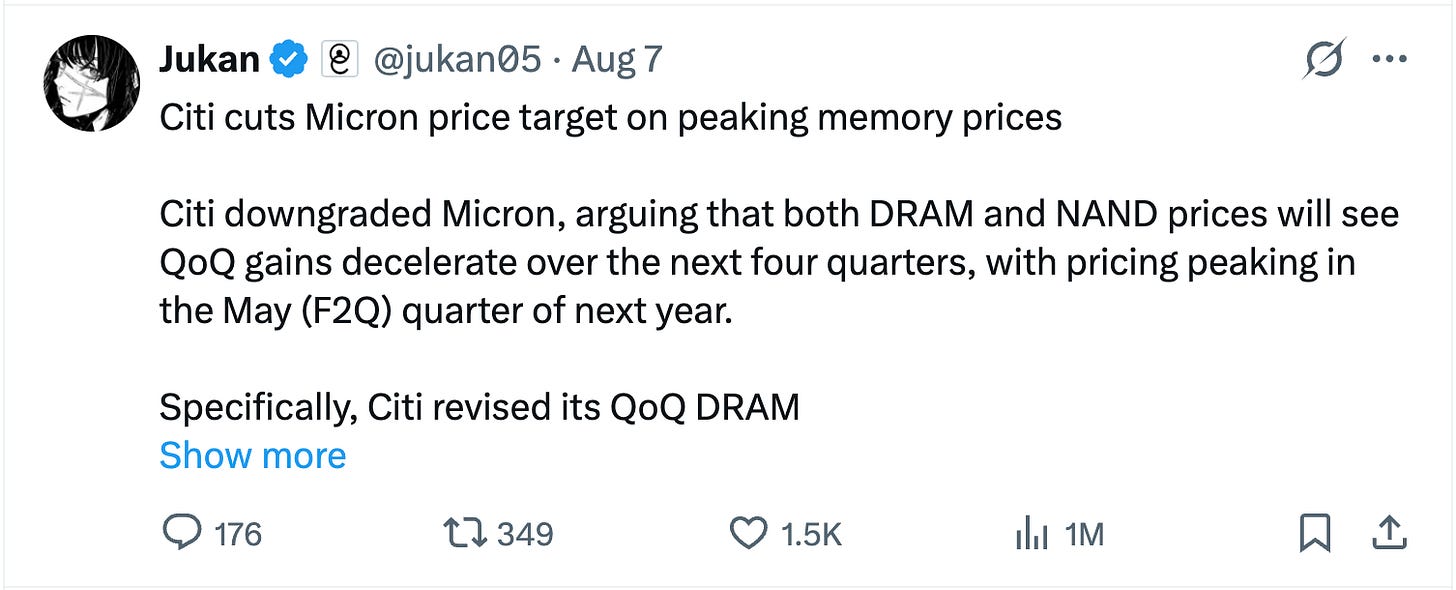Click the 176 replies count
Viewport: 1456px width, 590px height.
[x=238, y=535]
